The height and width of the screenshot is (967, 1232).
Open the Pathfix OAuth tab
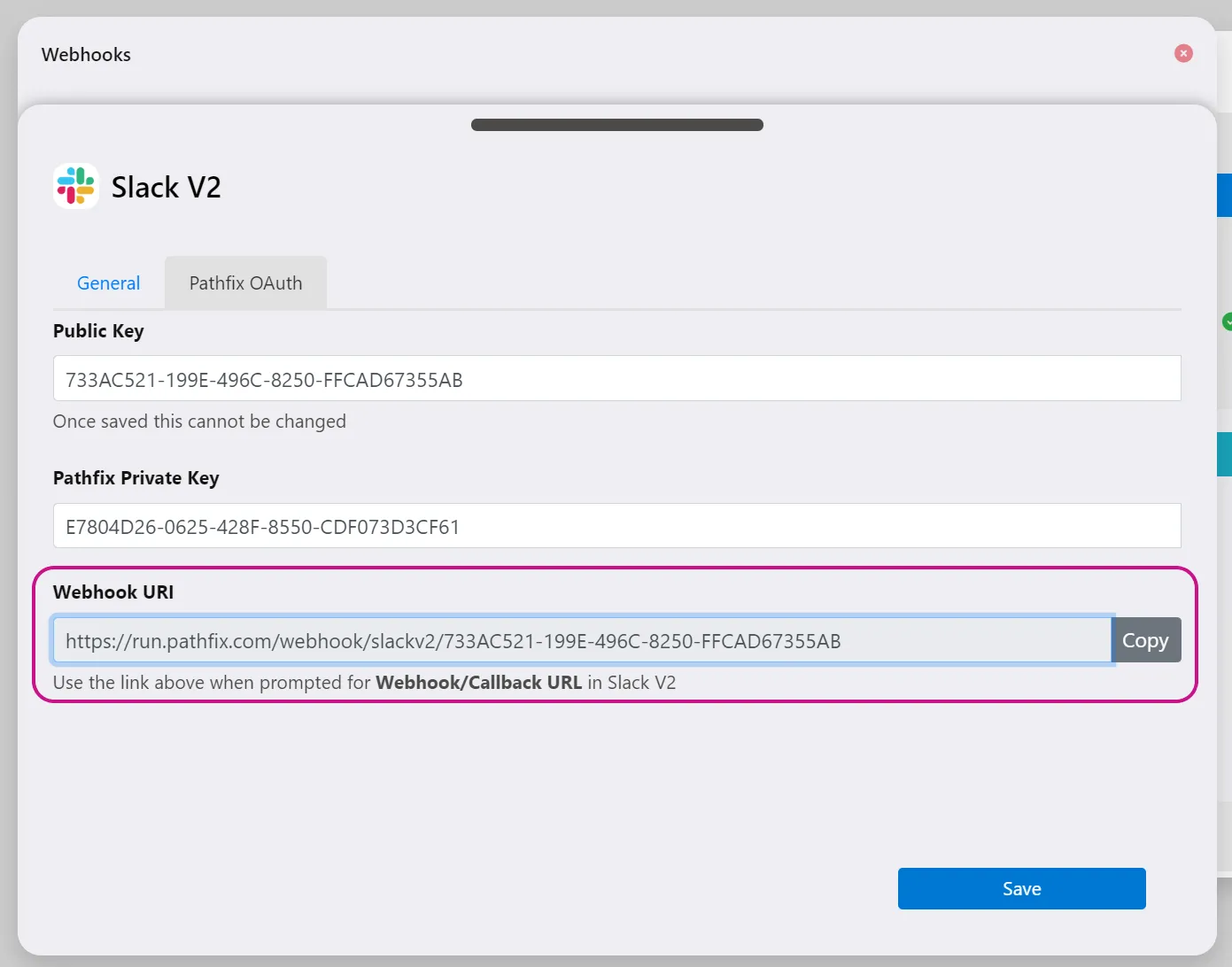point(245,283)
